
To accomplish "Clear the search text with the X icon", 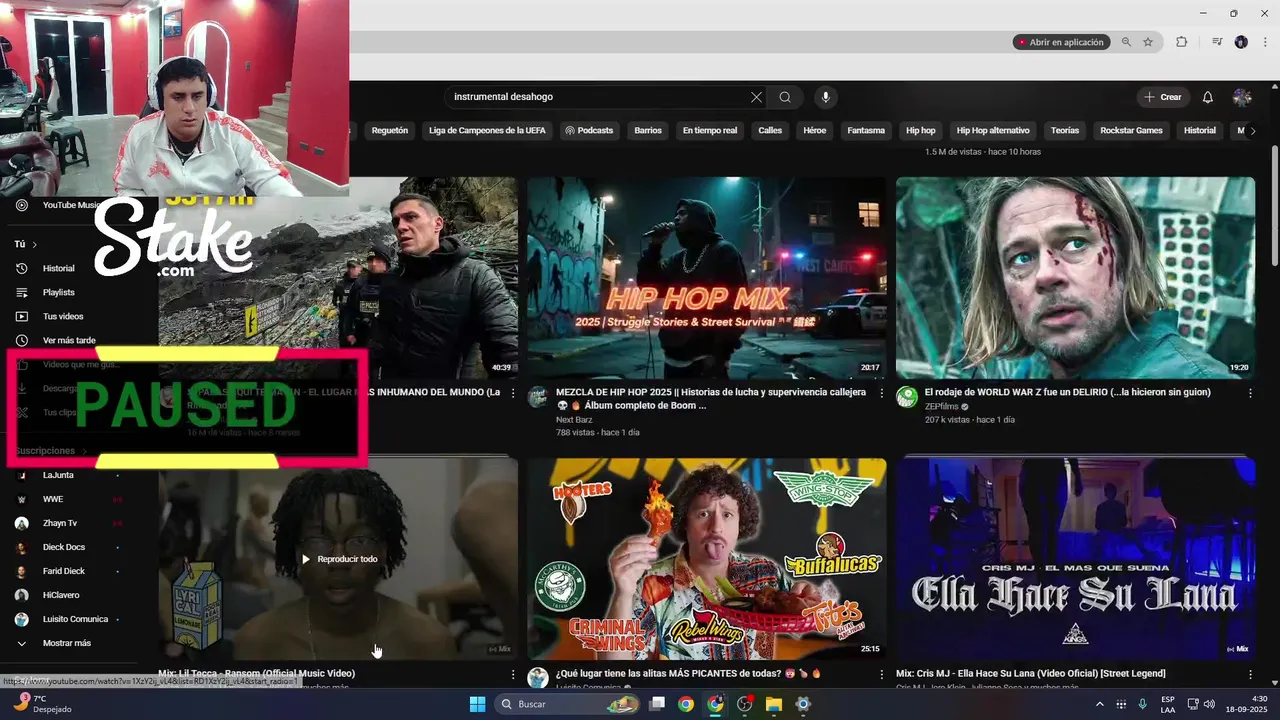I will (756, 97).
